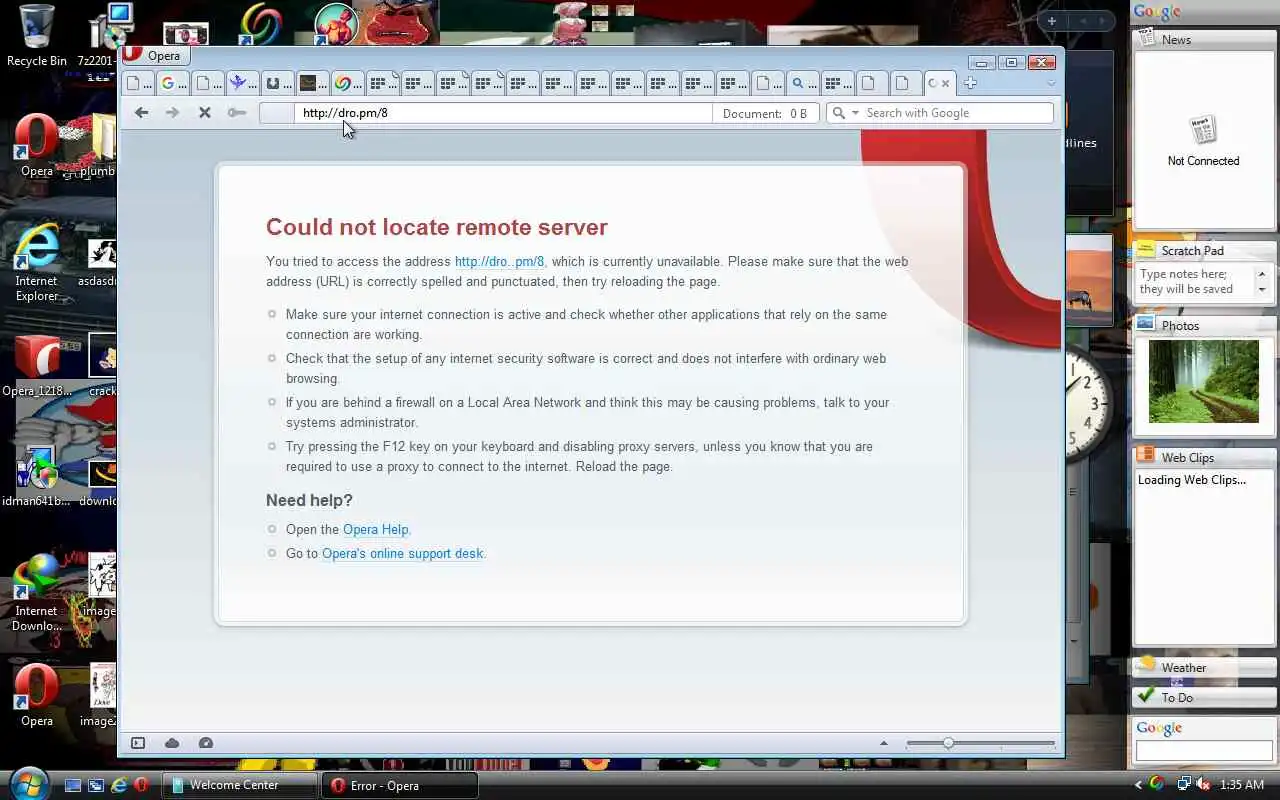Click the News gadget header
This screenshot has width=1280, height=800.
pos(1204,40)
